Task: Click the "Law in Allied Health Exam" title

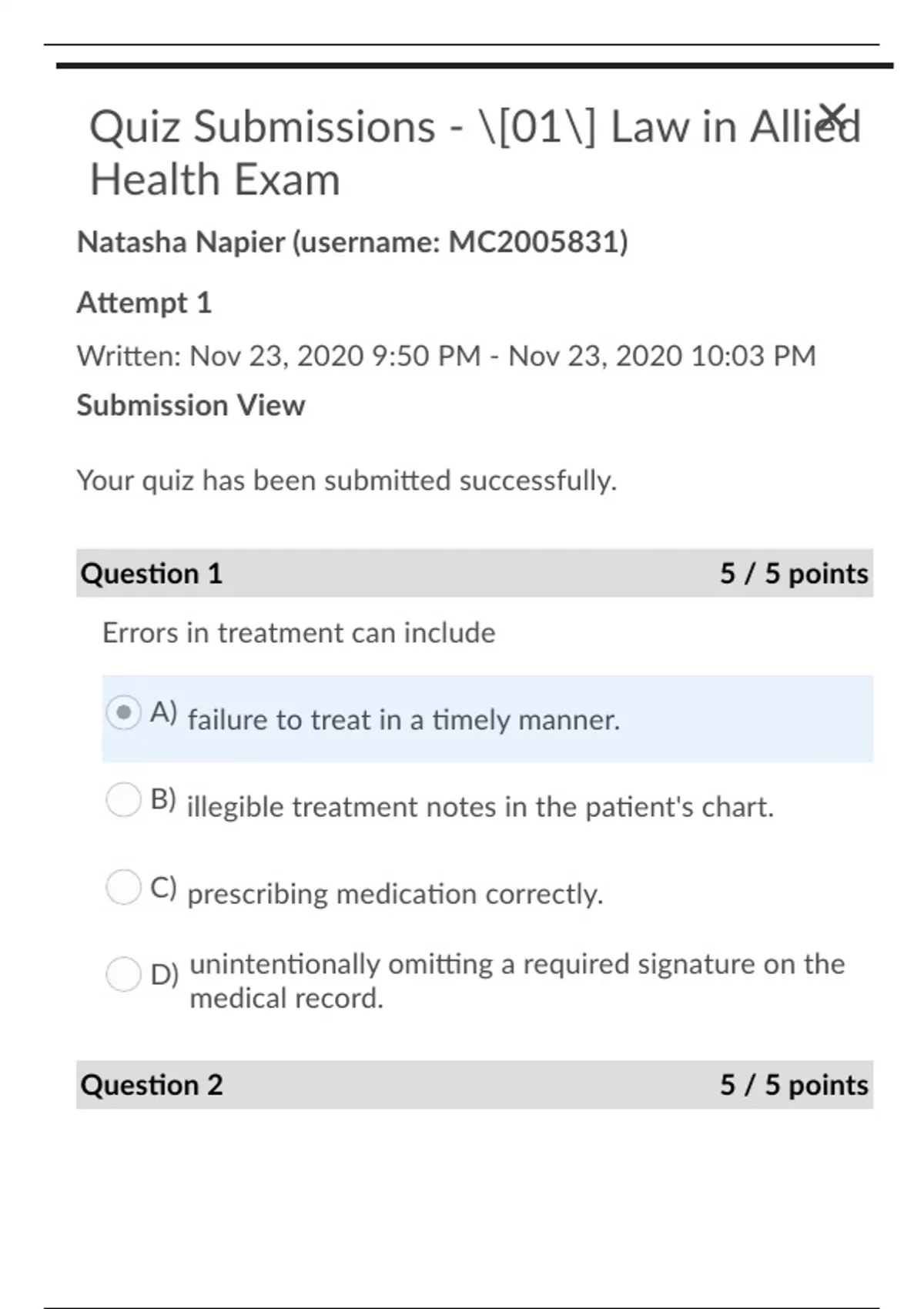Action: click(474, 152)
